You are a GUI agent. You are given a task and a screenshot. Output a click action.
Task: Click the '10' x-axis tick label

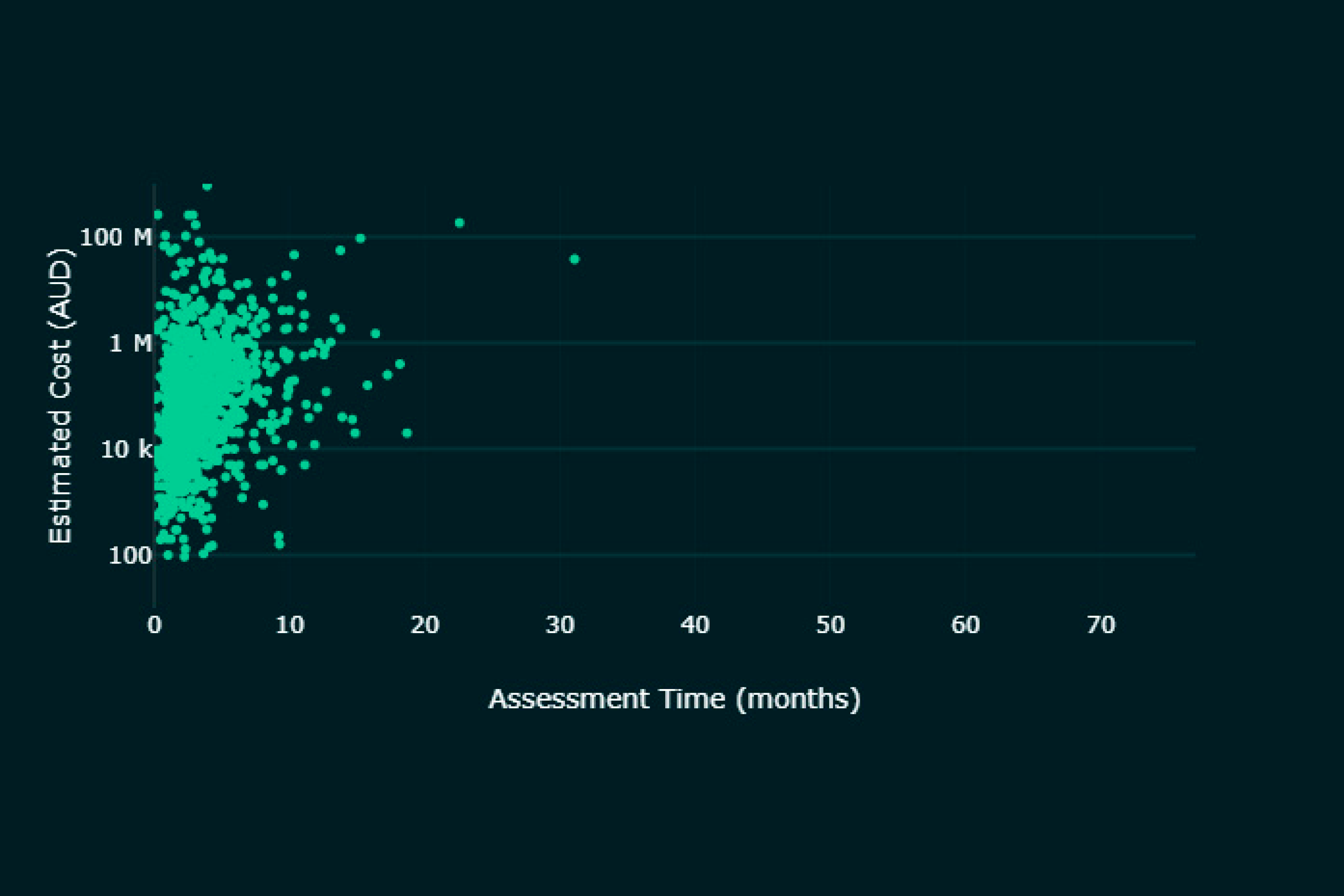[290, 625]
